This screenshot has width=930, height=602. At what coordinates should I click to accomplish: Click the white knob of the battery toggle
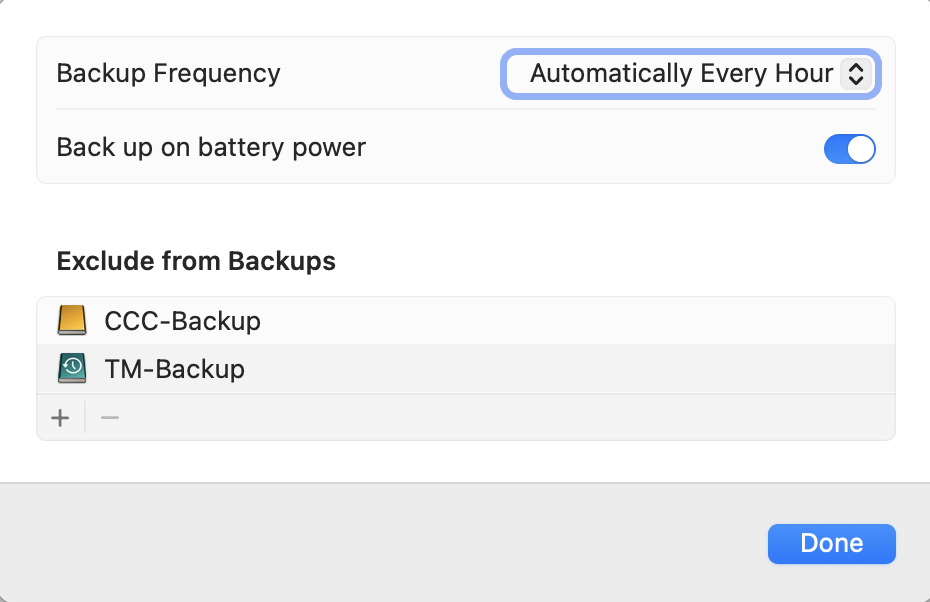861,149
